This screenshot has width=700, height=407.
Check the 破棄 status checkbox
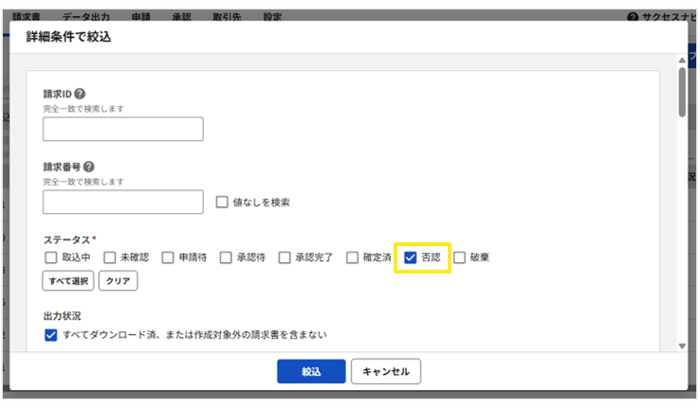[x=460, y=257]
